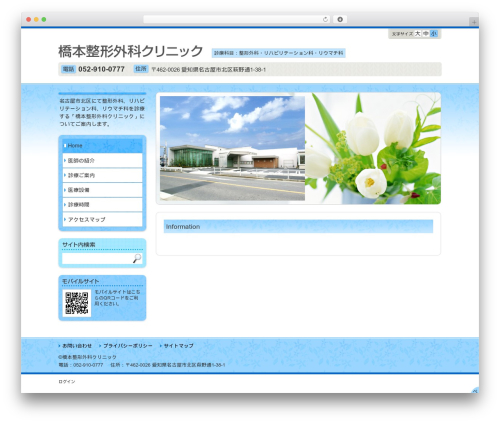
Task: Click the 診療科目 specialties banner
Action: (x=279, y=53)
